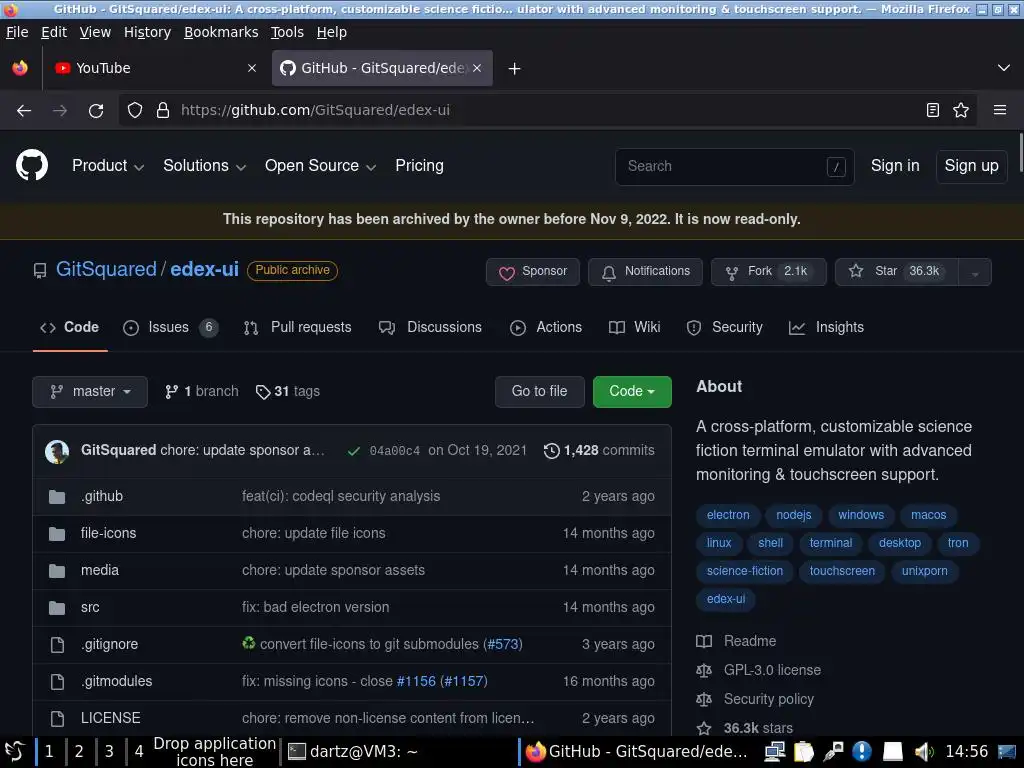The image size is (1024, 768).
Task: Click the src folder icon
Action: click(57, 607)
